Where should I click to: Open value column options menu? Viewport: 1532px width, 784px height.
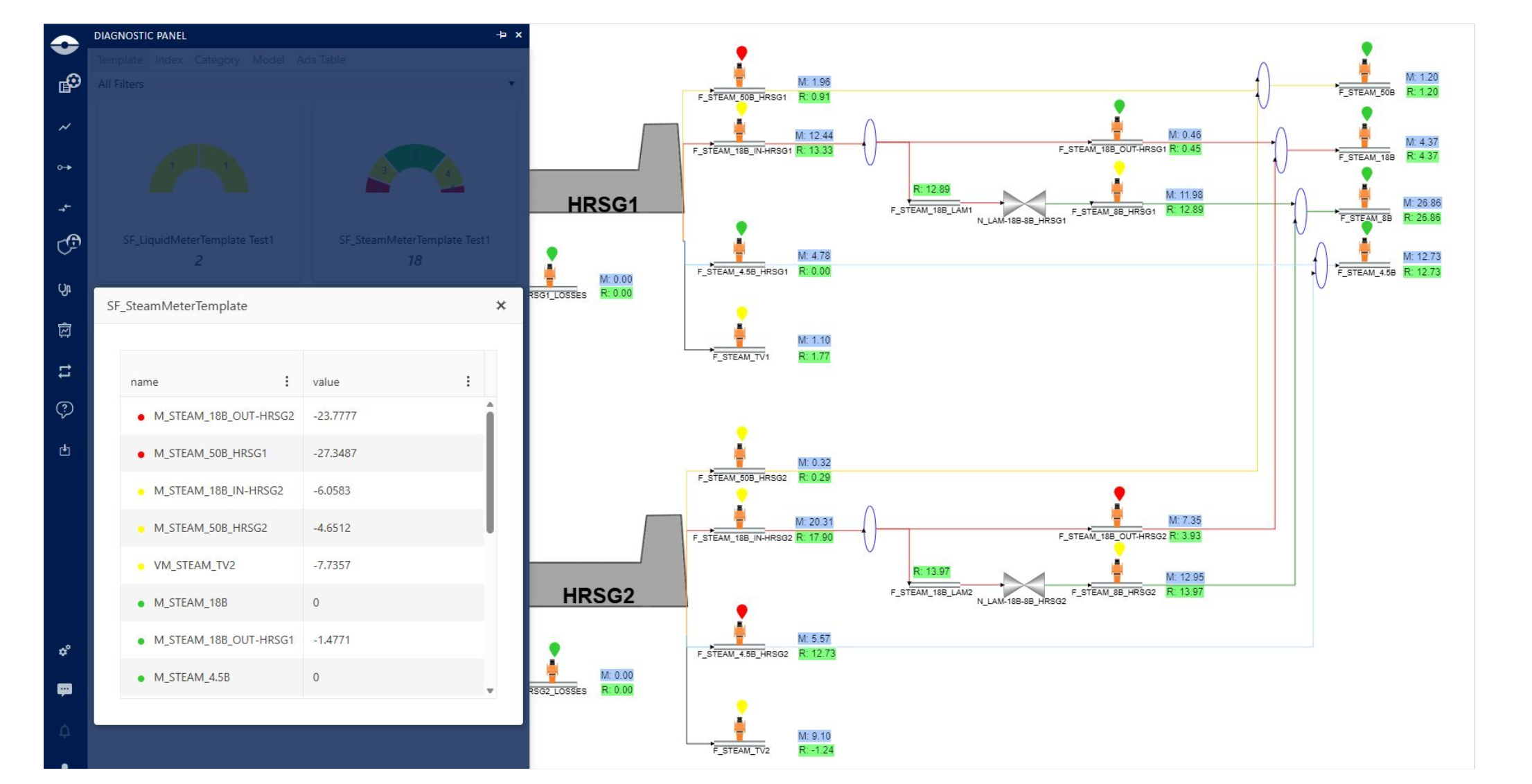pyautogui.click(x=468, y=382)
